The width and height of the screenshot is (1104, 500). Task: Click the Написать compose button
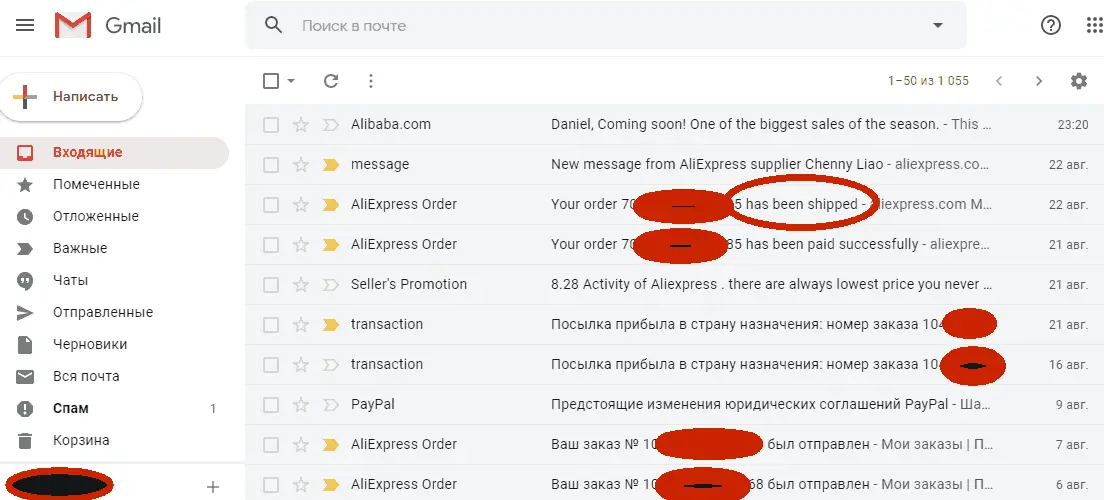[x=71, y=96]
